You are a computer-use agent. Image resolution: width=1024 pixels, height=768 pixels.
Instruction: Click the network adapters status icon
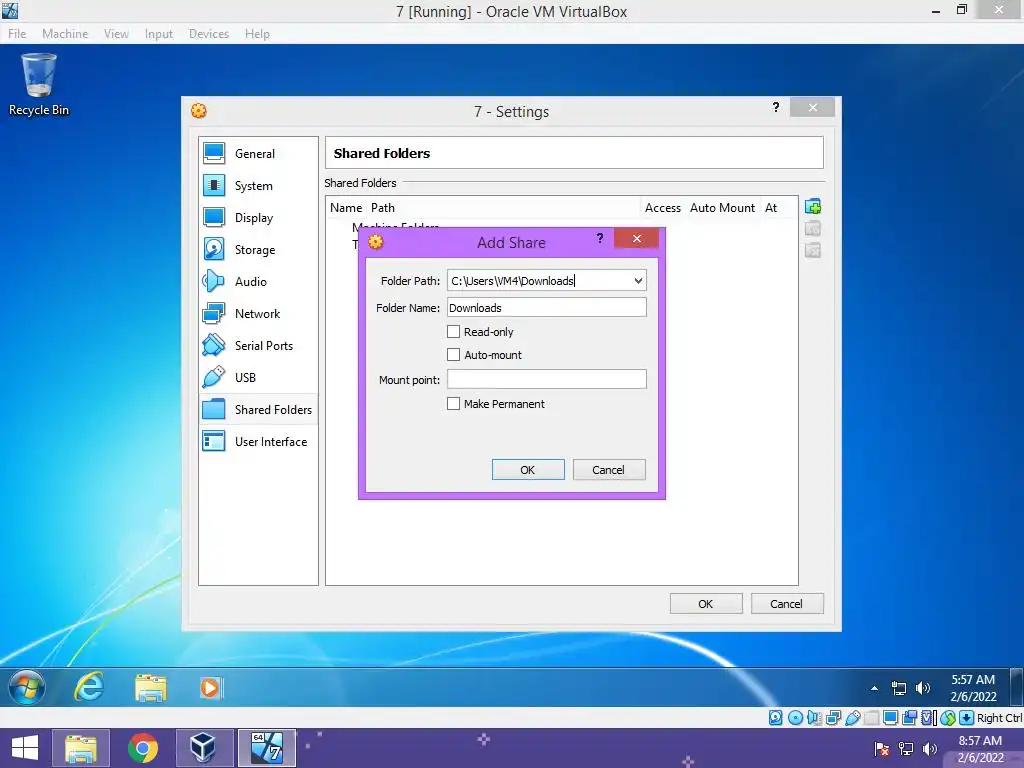(833, 718)
